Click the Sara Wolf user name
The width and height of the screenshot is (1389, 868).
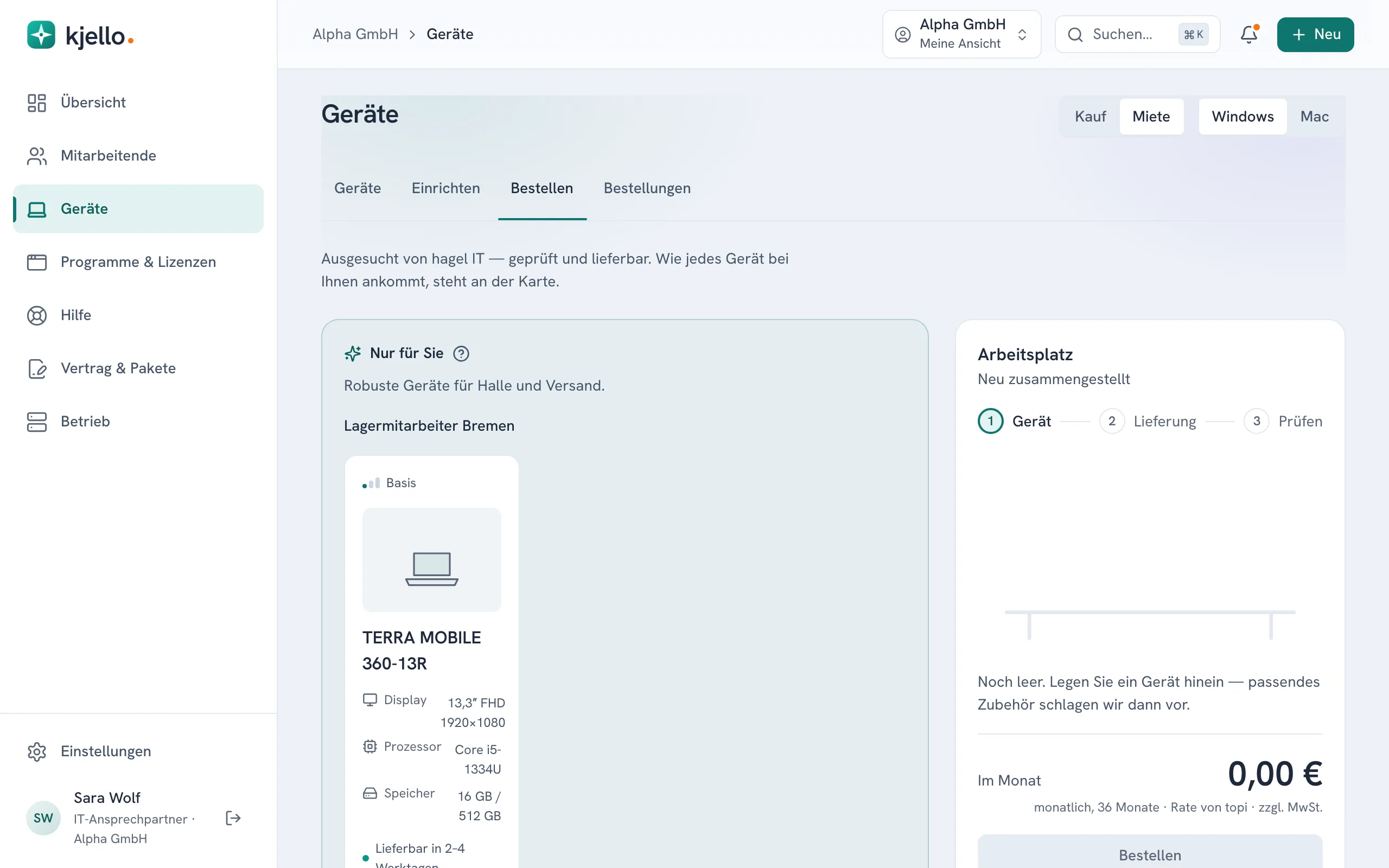[x=107, y=798]
